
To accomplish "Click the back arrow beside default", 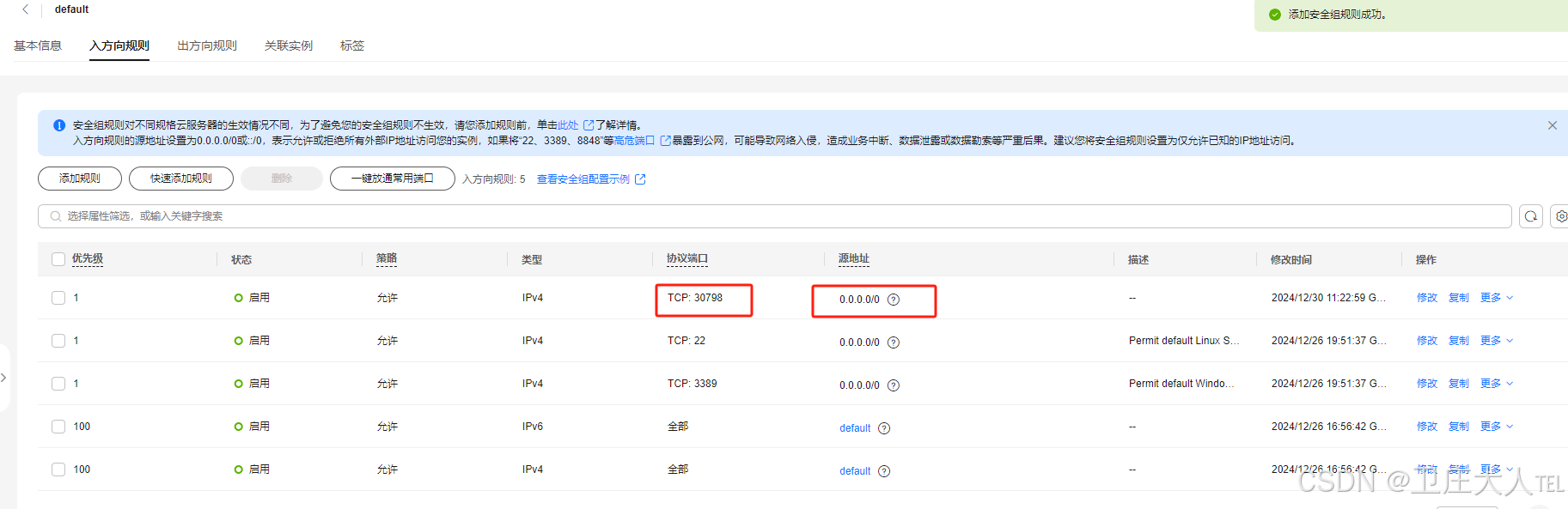I will tap(25, 9).
